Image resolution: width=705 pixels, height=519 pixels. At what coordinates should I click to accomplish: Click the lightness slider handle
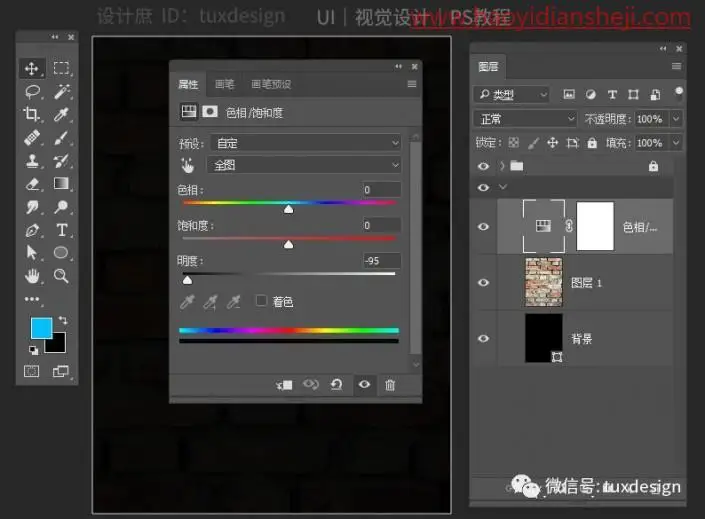click(187, 280)
